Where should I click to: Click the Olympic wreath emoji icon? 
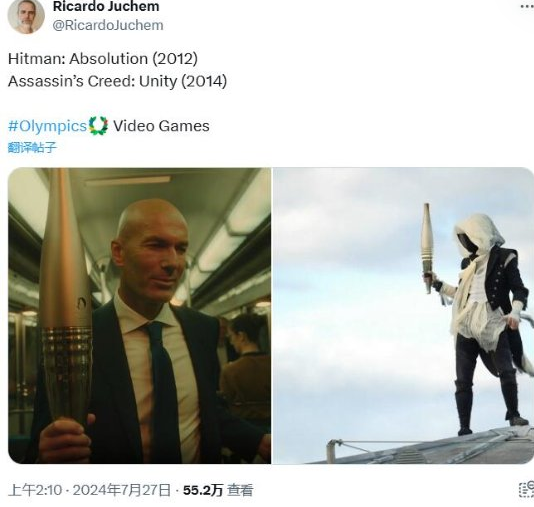click(x=98, y=126)
